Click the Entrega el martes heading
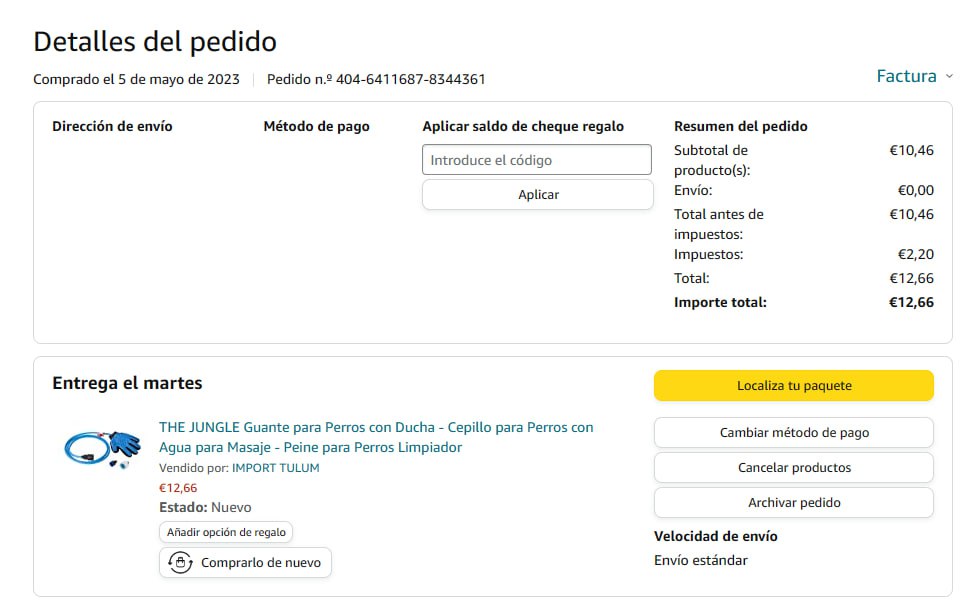This screenshot has height=610, width=968. [127, 383]
